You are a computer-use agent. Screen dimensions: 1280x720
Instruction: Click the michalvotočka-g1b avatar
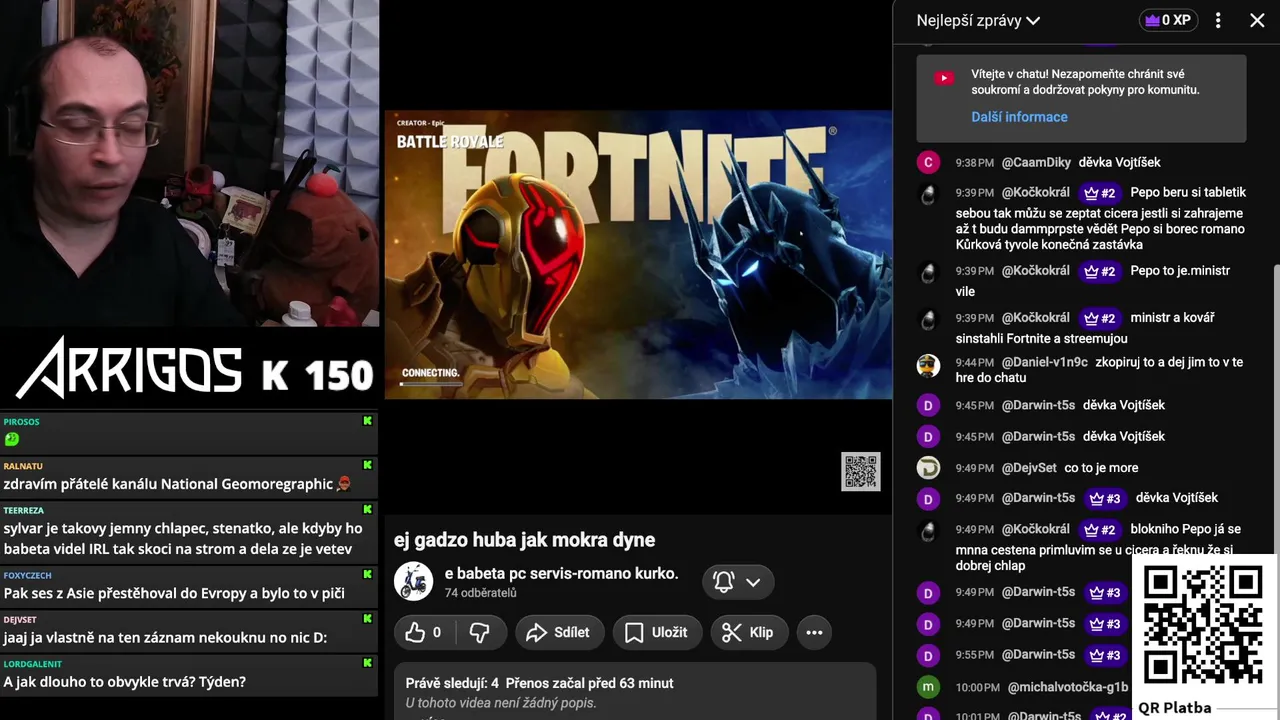point(928,687)
